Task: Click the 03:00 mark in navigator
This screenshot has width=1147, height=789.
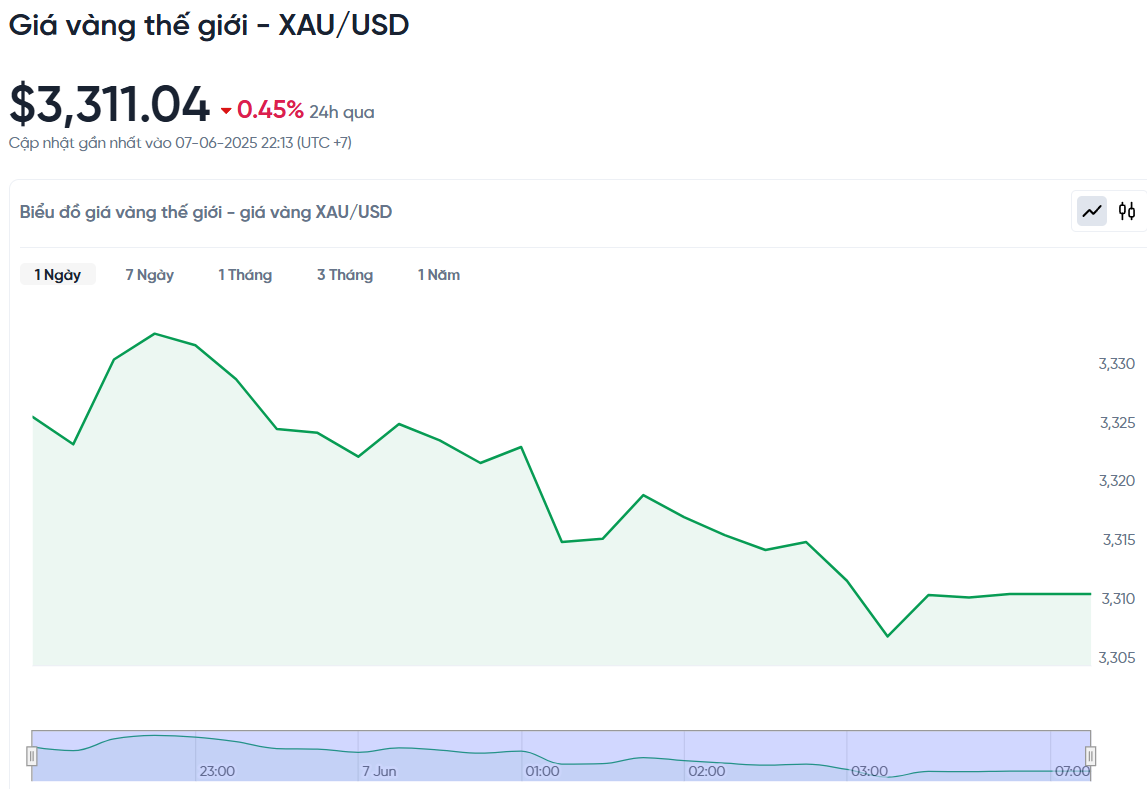Action: (869, 771)
